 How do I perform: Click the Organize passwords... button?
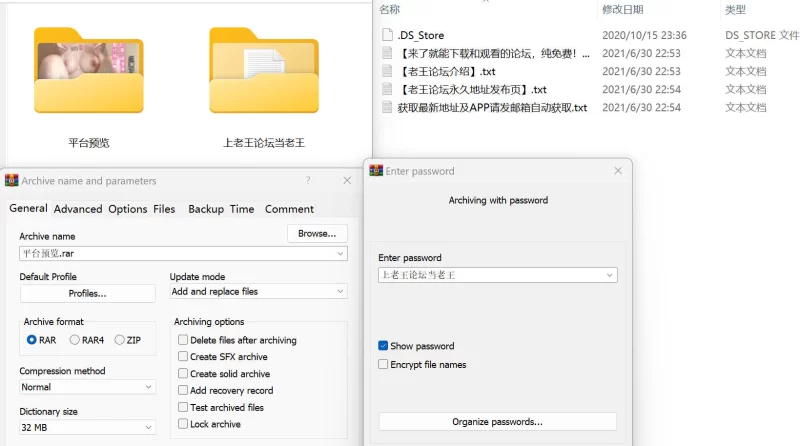tap(497, 422)
